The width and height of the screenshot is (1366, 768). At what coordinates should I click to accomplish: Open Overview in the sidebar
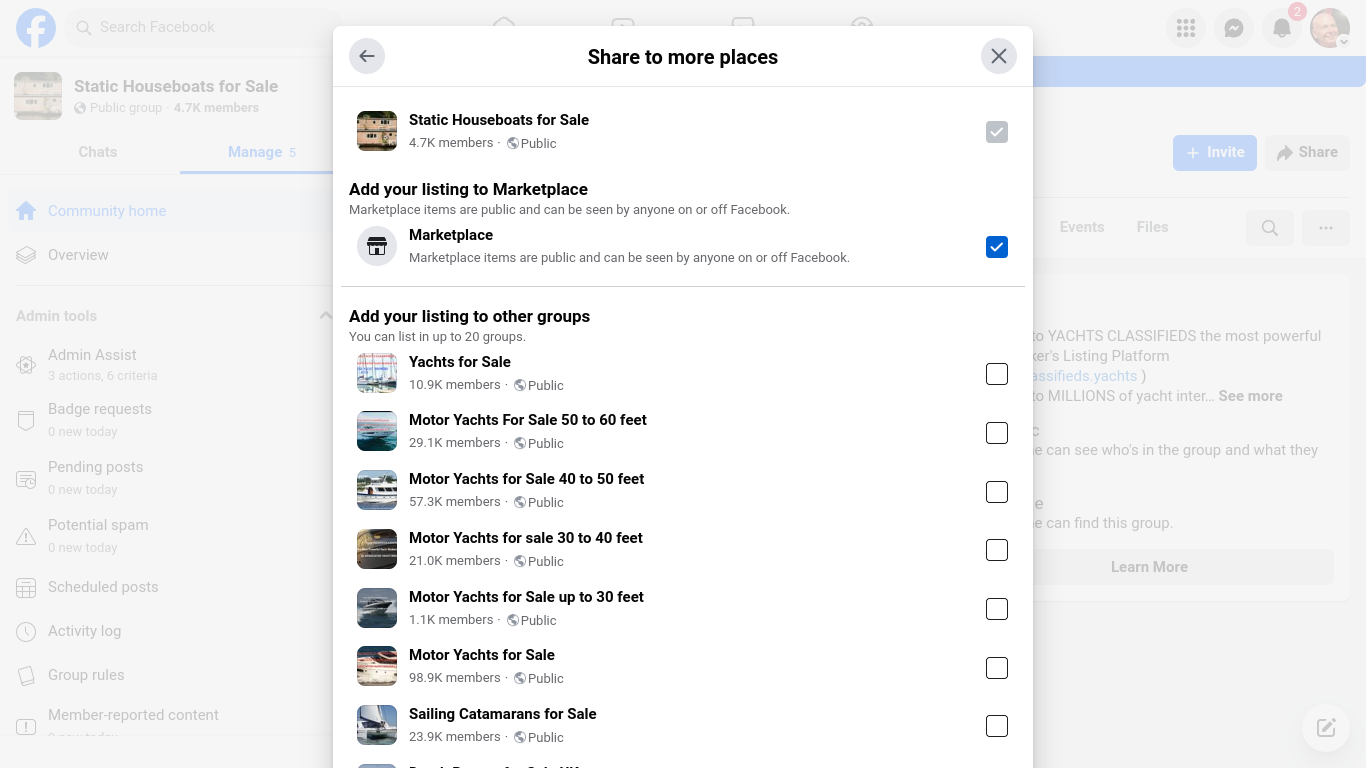coord(170,255)
